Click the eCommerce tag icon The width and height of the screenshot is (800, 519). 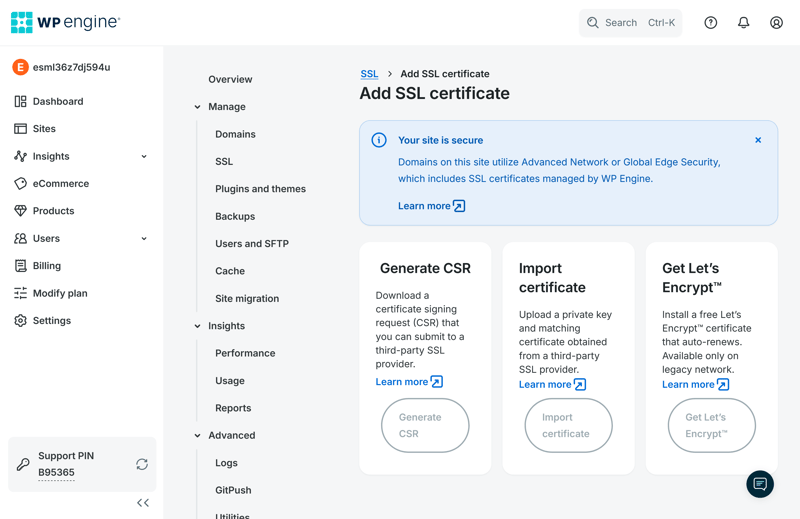tap(20, 183)
